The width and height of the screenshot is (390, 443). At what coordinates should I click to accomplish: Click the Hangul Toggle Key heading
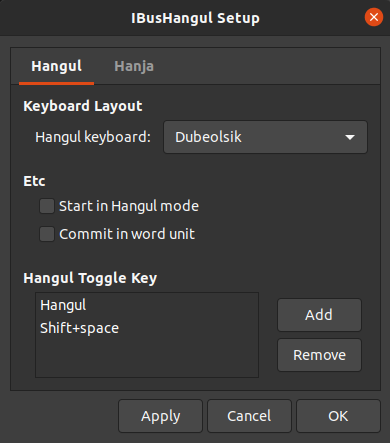tap(90, 278)
